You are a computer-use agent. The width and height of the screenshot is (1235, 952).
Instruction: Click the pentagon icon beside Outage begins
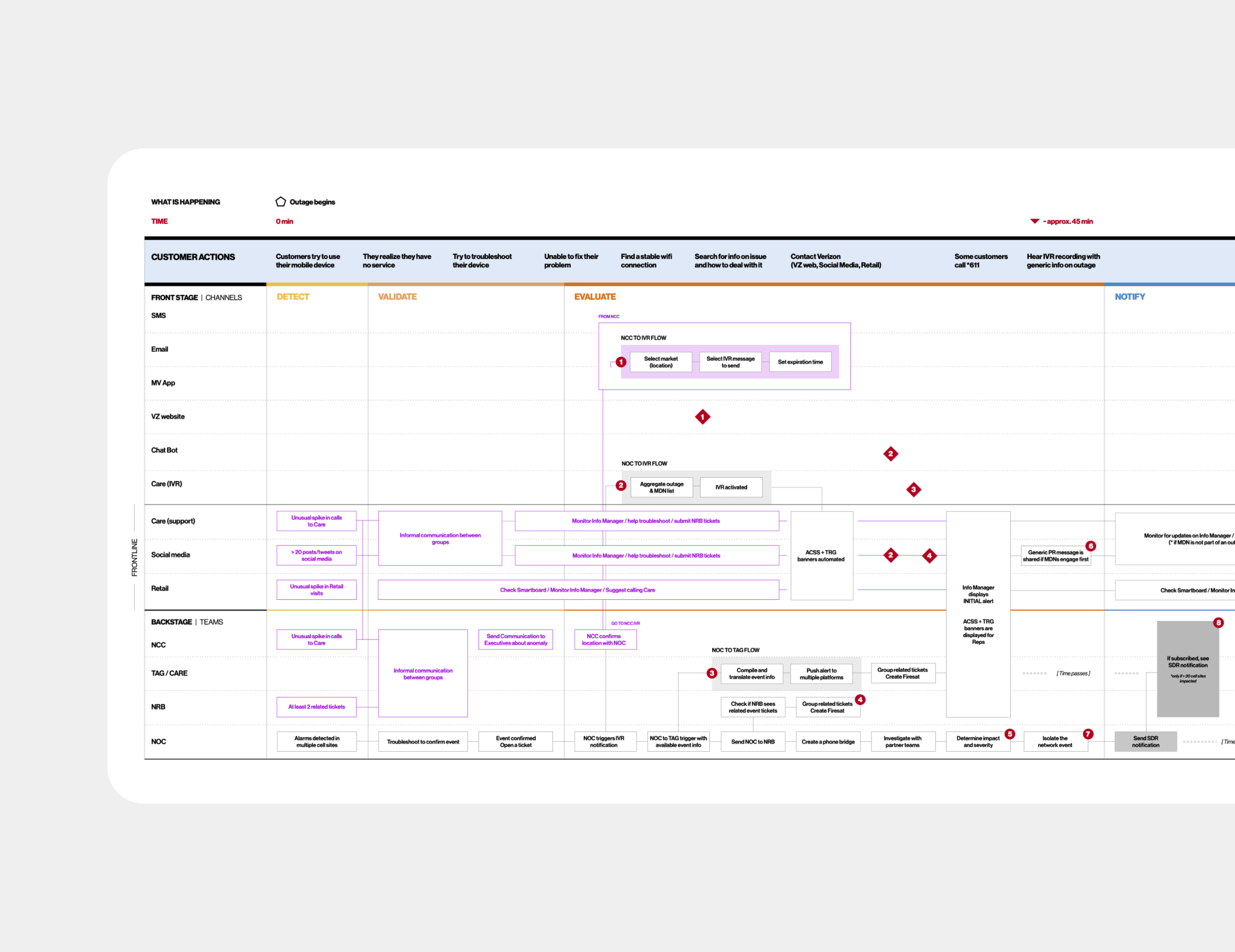pyautogui.click(x=280, y=201)
